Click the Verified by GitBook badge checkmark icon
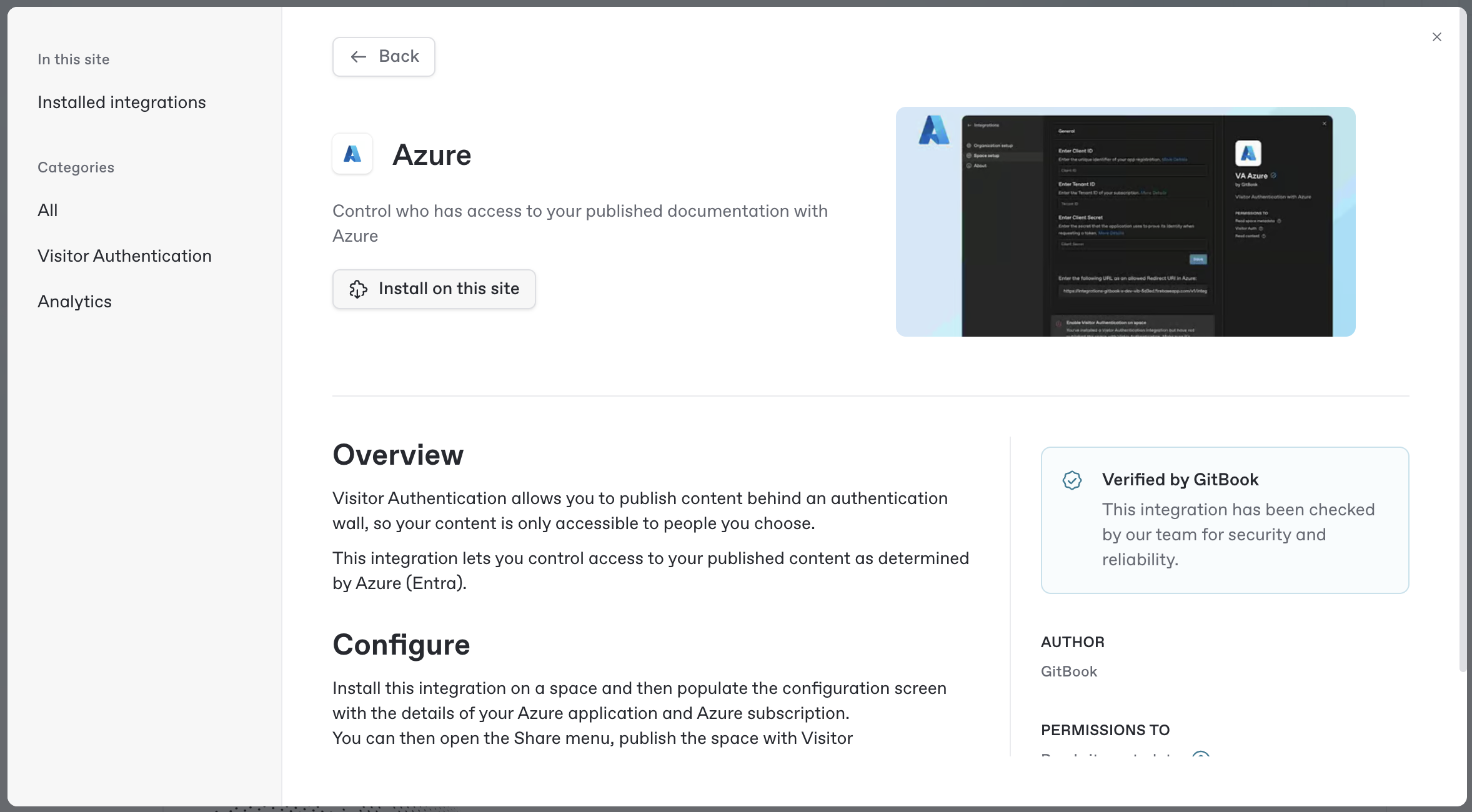Image resolution: width=1472 pixels, height=812 pixels. [1072, 480]
